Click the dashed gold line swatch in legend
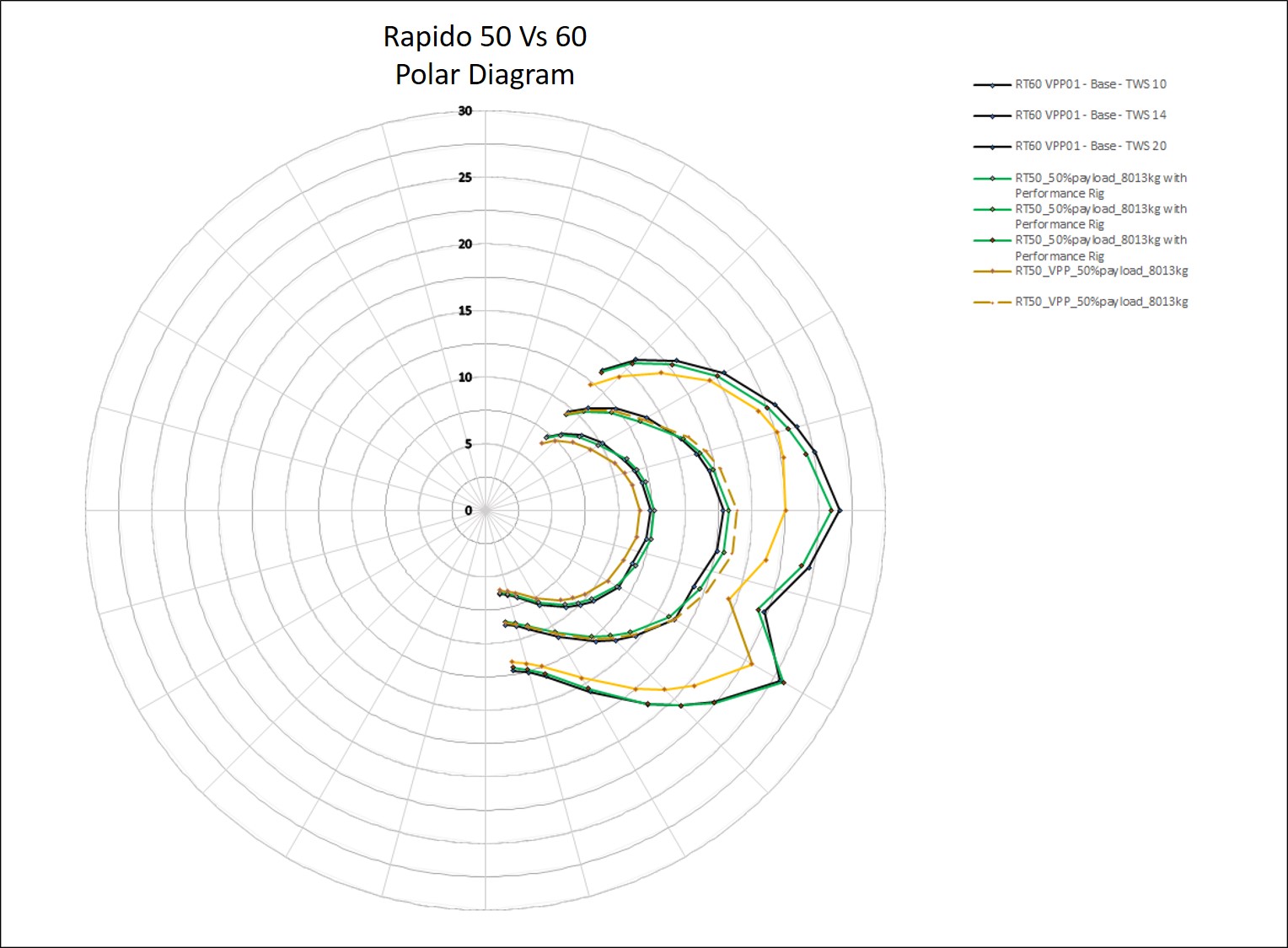1288x948 pixels. (x=992, y=302)
